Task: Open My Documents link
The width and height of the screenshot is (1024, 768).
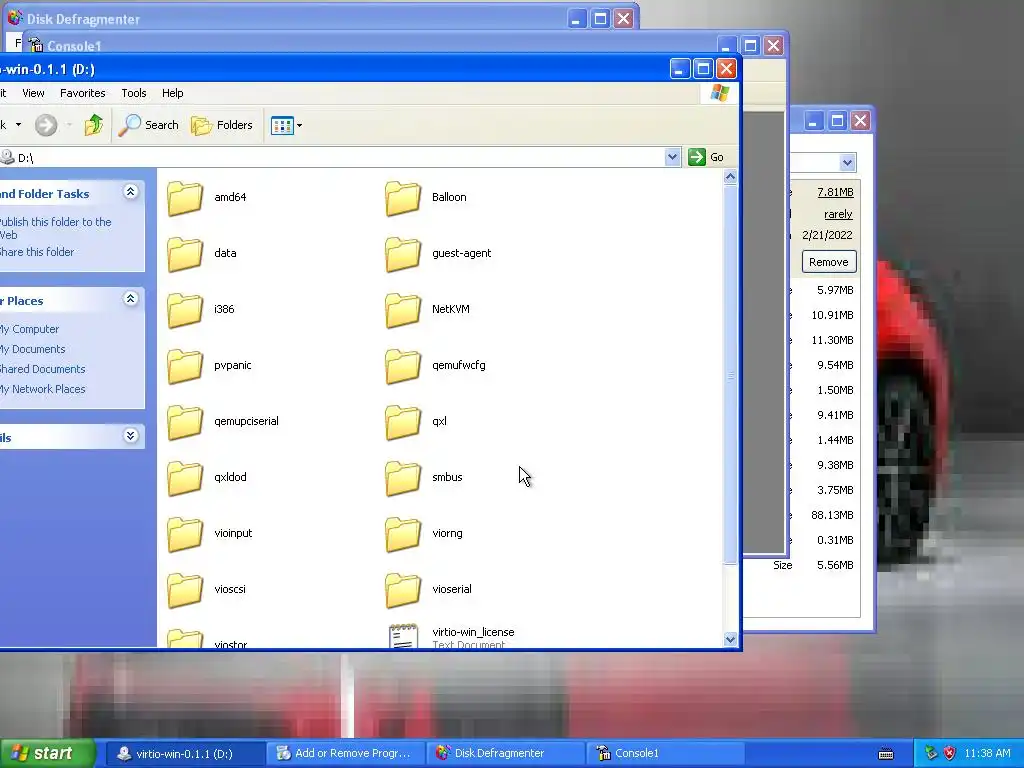Action: pos(33,349)
